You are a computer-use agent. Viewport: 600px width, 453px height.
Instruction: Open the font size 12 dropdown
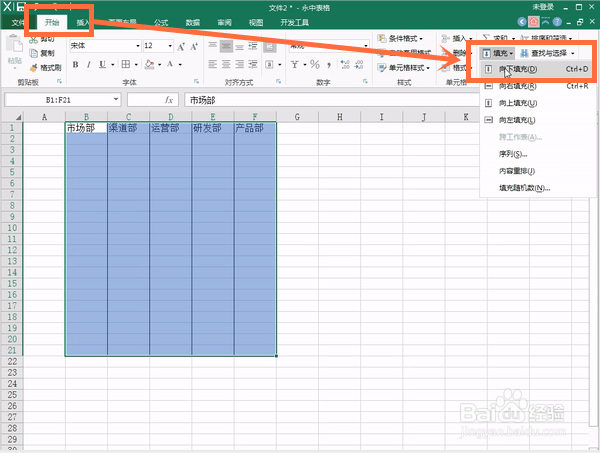pyautogui.click(x=170, y=46)
